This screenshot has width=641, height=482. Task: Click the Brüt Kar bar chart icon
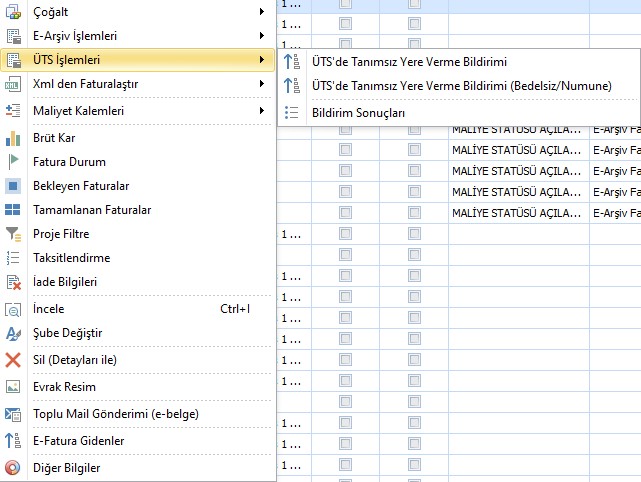click(x=13, y=138)
